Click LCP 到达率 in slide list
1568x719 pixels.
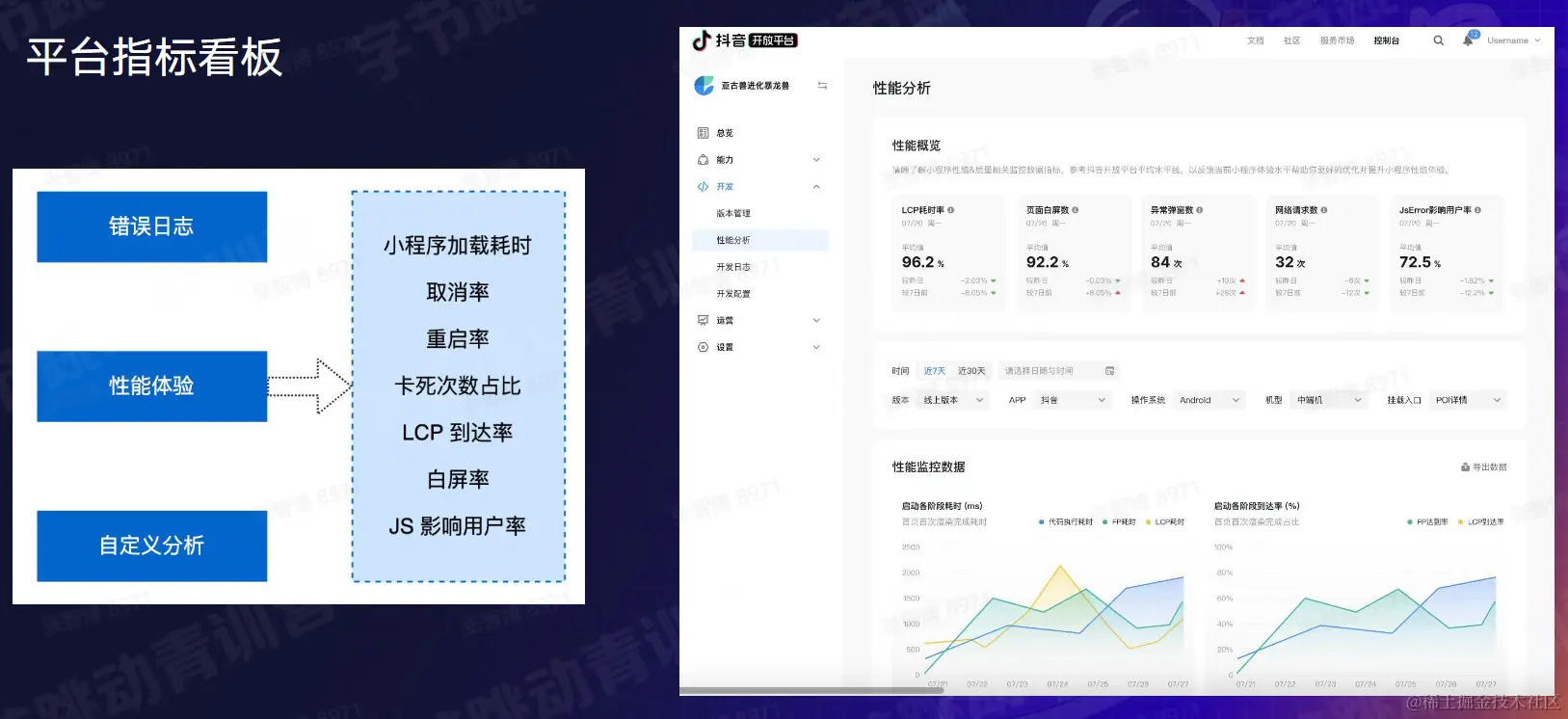coord(458,433)
